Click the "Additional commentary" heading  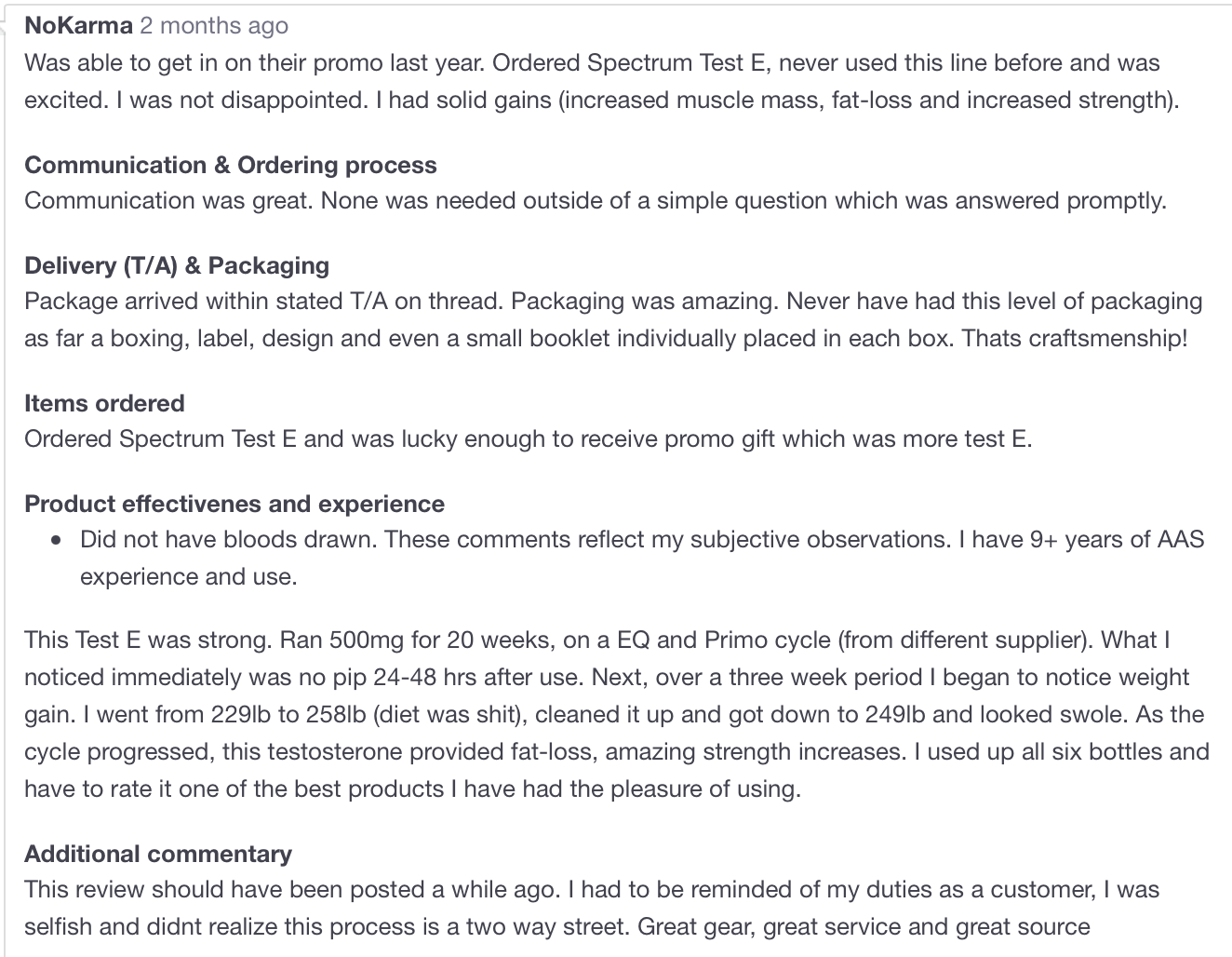(x=158, y=854)
